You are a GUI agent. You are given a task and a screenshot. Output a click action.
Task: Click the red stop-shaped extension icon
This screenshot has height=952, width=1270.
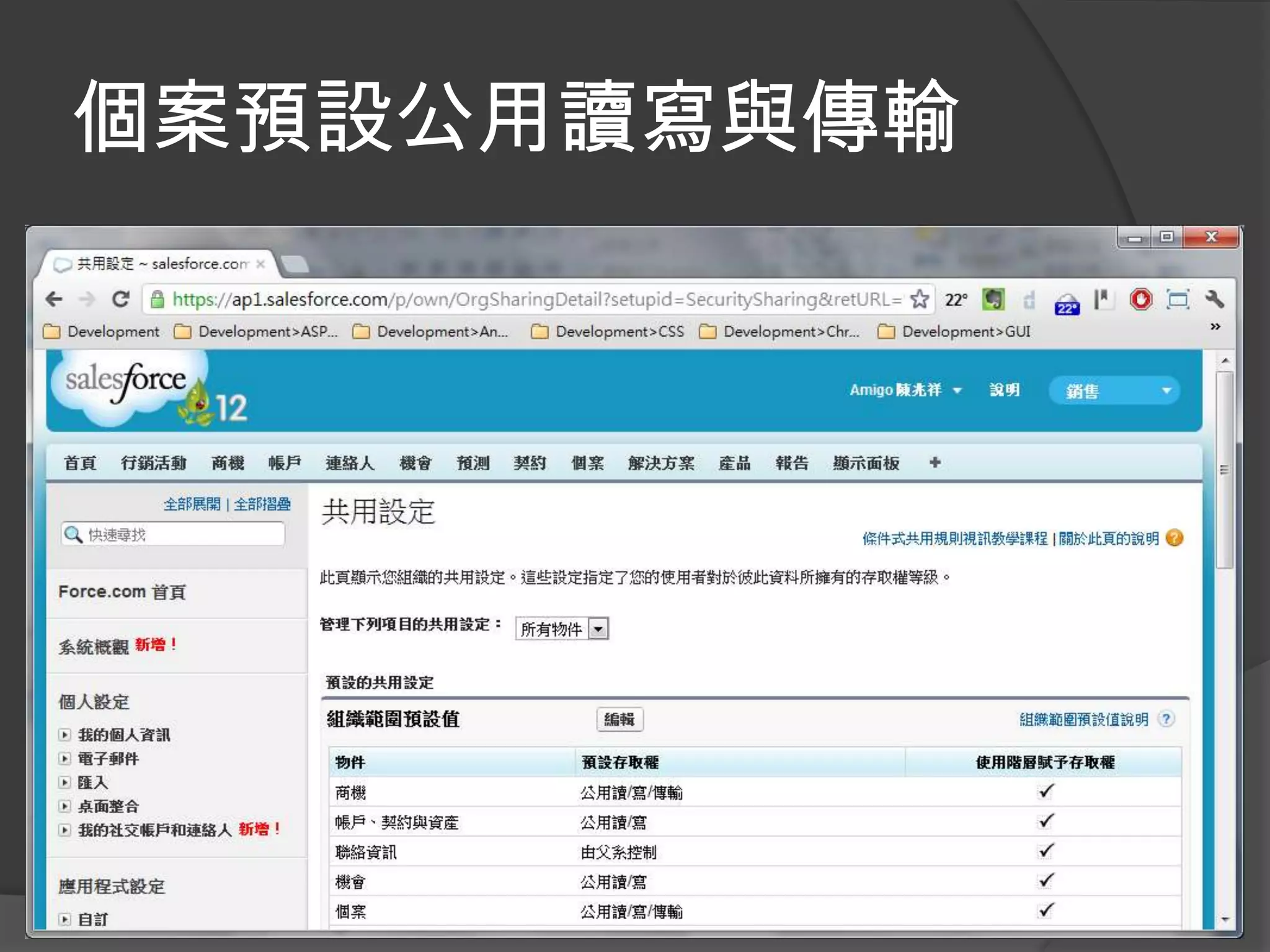[x=1140, y=300]
